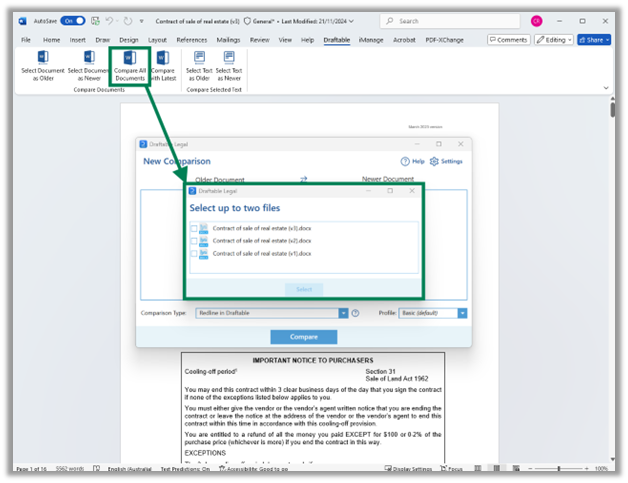Click the document vertical scrollbar thumb
This screenshot has width=628, height=483.
tap(612, 109)
